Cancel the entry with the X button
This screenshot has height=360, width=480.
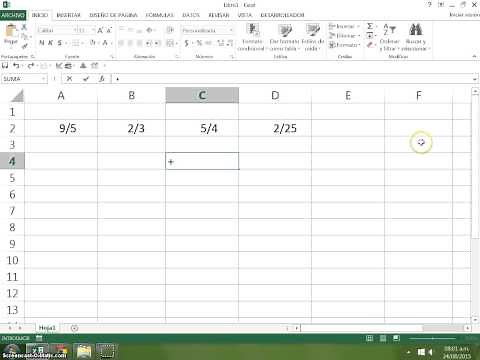(69, 79)
